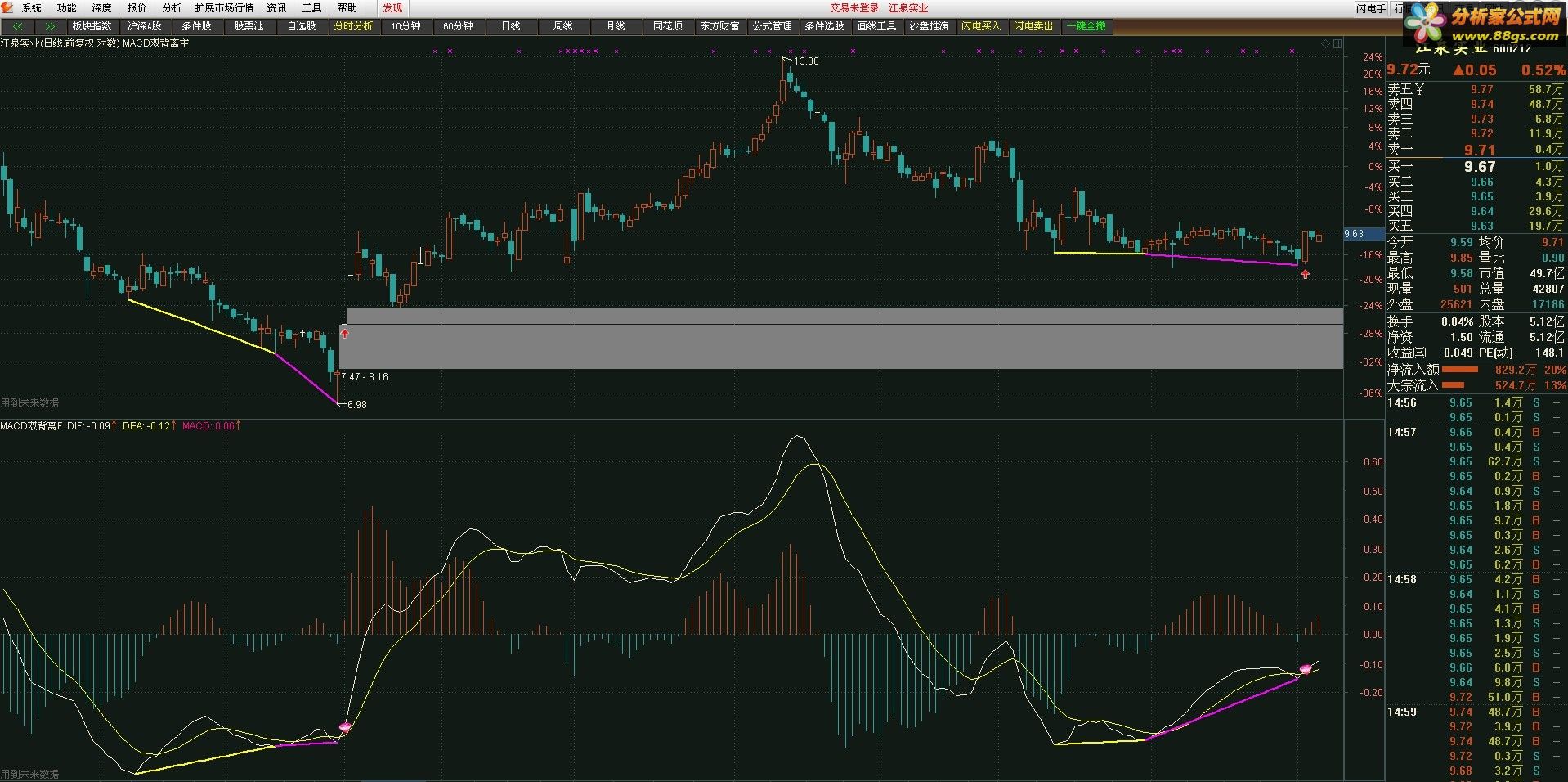Click the 总量 total volume 42807

tap(1547, 289)
